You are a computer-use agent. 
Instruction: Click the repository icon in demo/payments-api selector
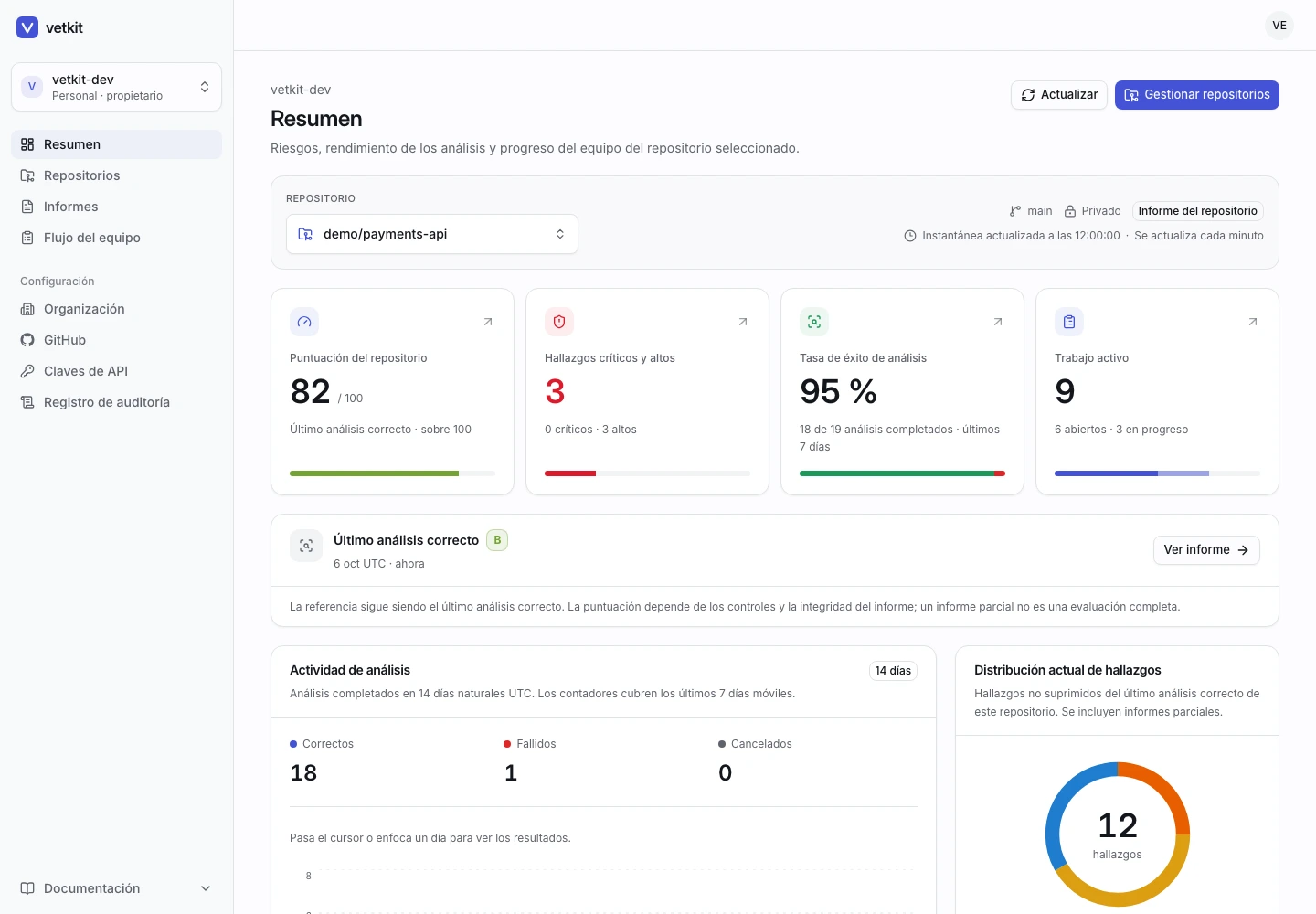click(305, 234)
